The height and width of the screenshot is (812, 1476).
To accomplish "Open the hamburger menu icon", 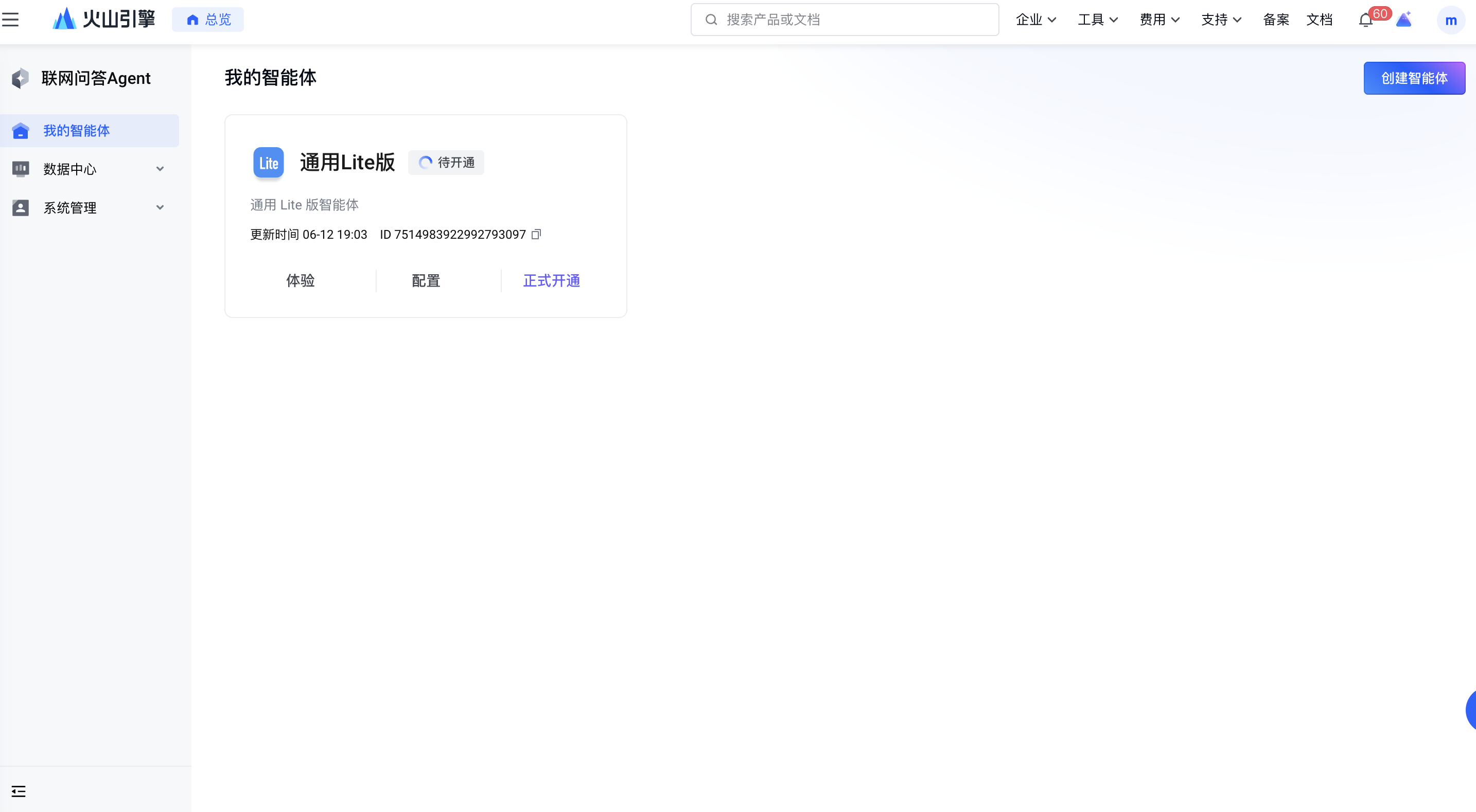I will (x=10, y=20).
